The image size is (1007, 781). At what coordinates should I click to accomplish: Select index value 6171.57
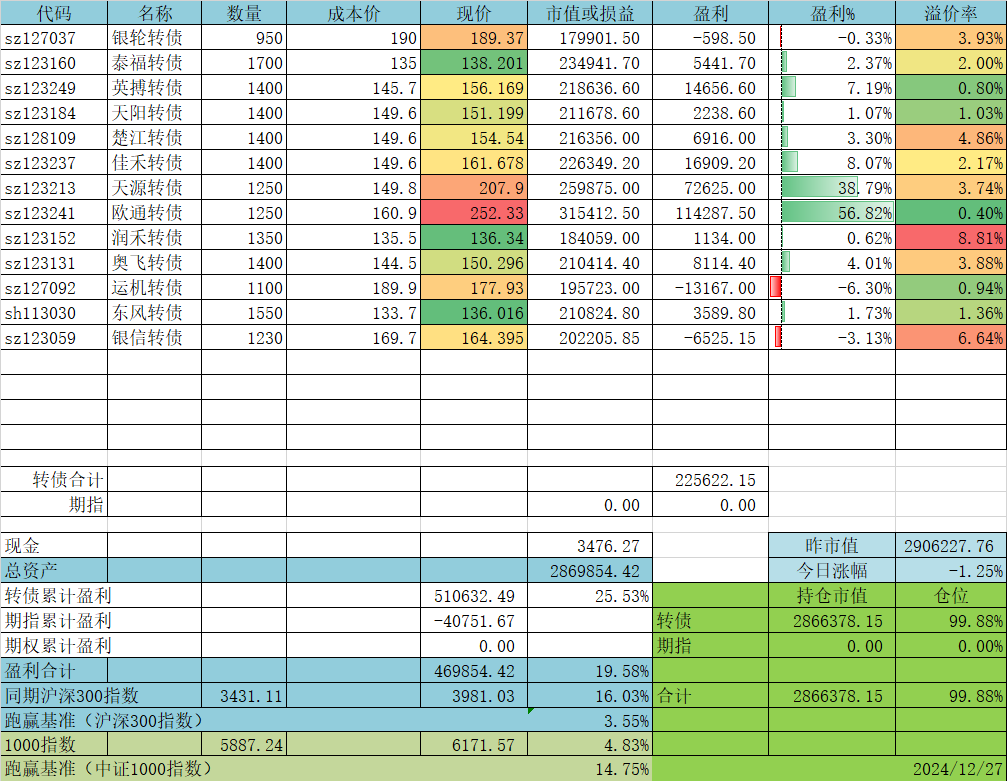pos(474,745)
